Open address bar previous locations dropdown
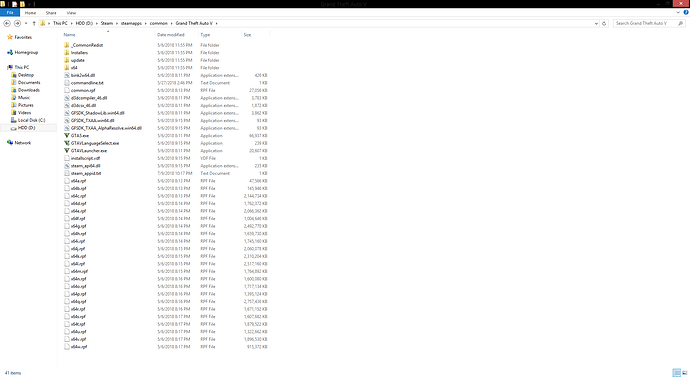 coord(596,23)
